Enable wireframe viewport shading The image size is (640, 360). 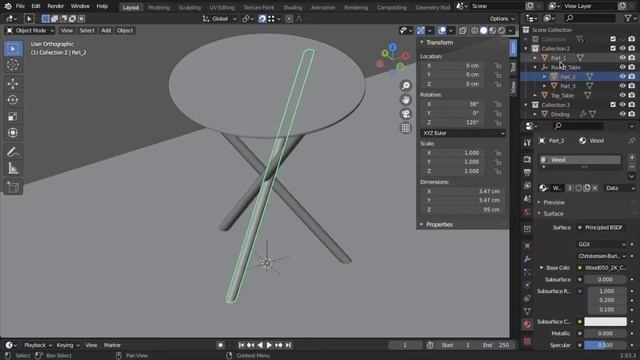(x=475, y=31)
